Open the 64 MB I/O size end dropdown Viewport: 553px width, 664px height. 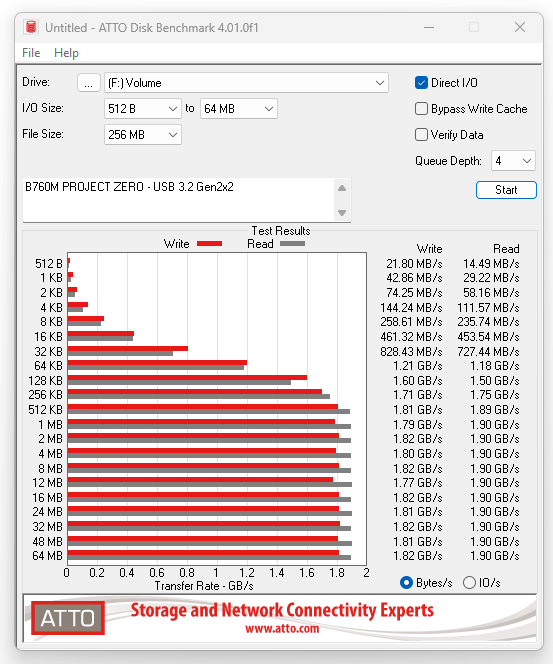tap(239, 109)
